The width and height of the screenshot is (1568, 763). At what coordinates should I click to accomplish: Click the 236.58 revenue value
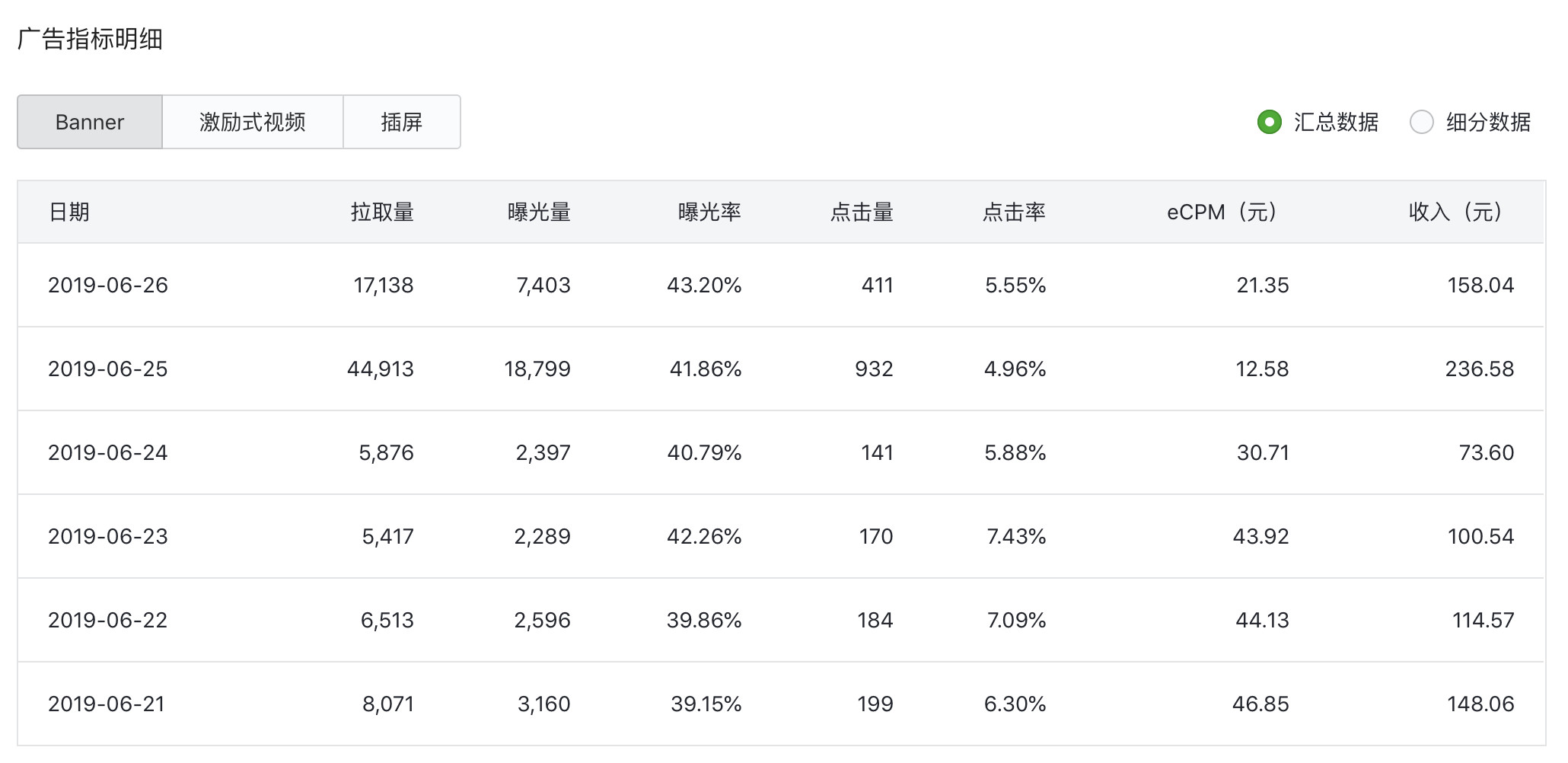click(x=1479, y=369)
